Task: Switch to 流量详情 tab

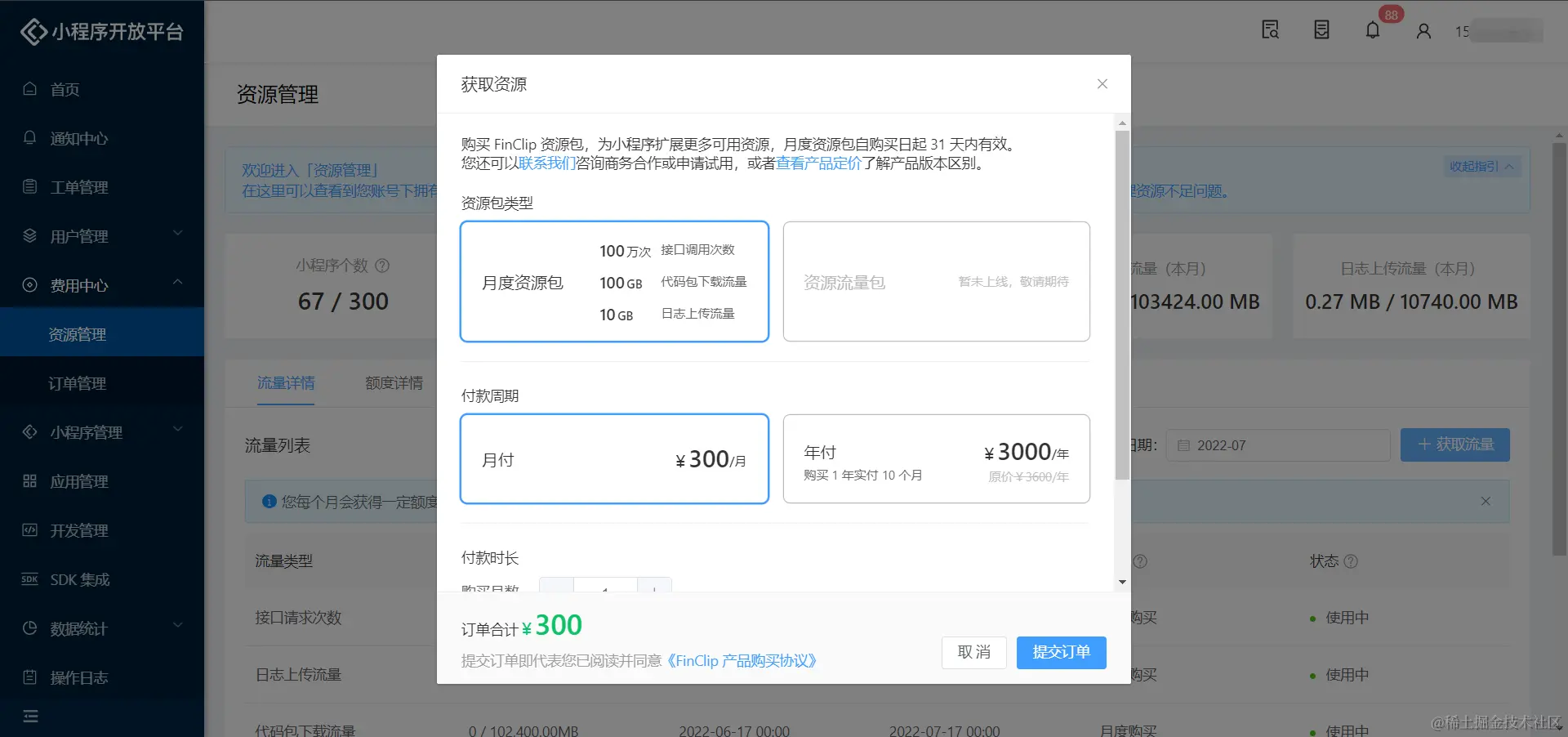Action: [x=286, y=382]
